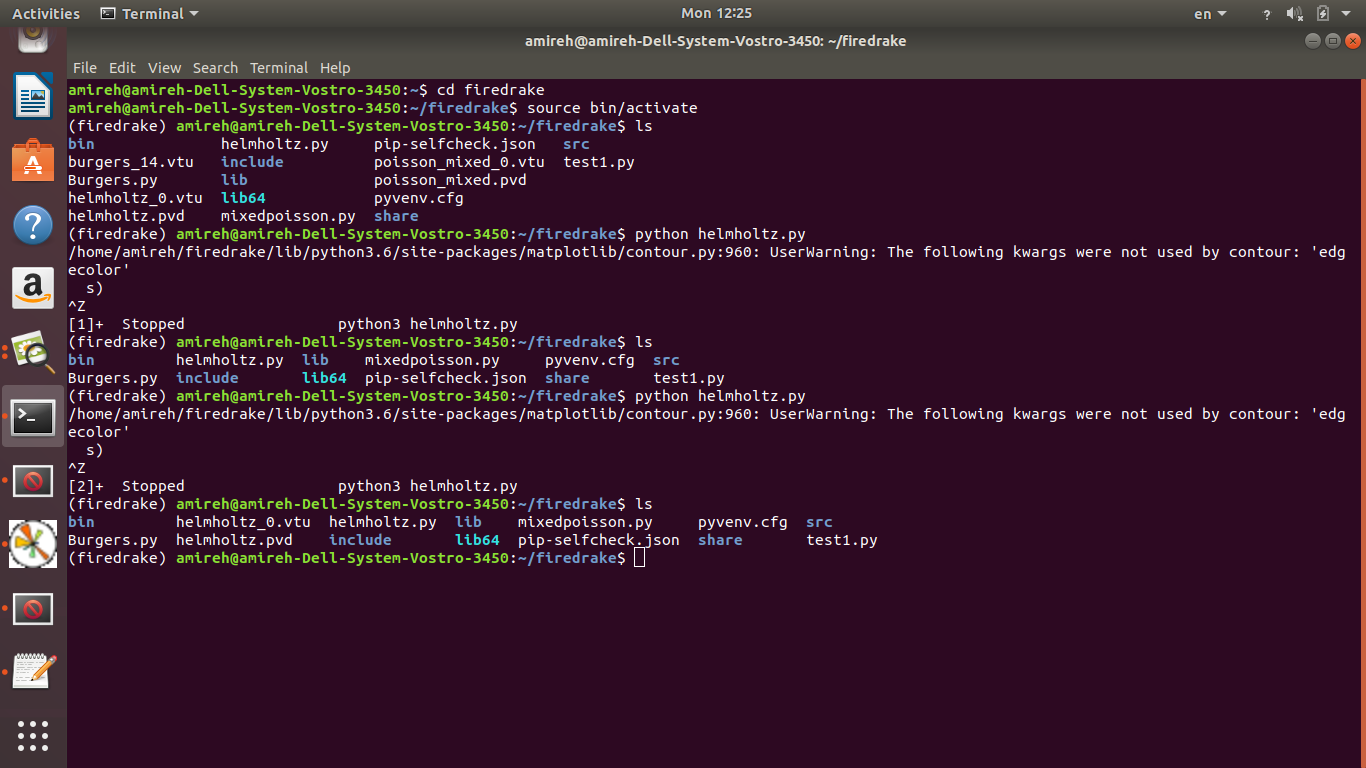Open the Help question mark dock icon

coord(33,225)
